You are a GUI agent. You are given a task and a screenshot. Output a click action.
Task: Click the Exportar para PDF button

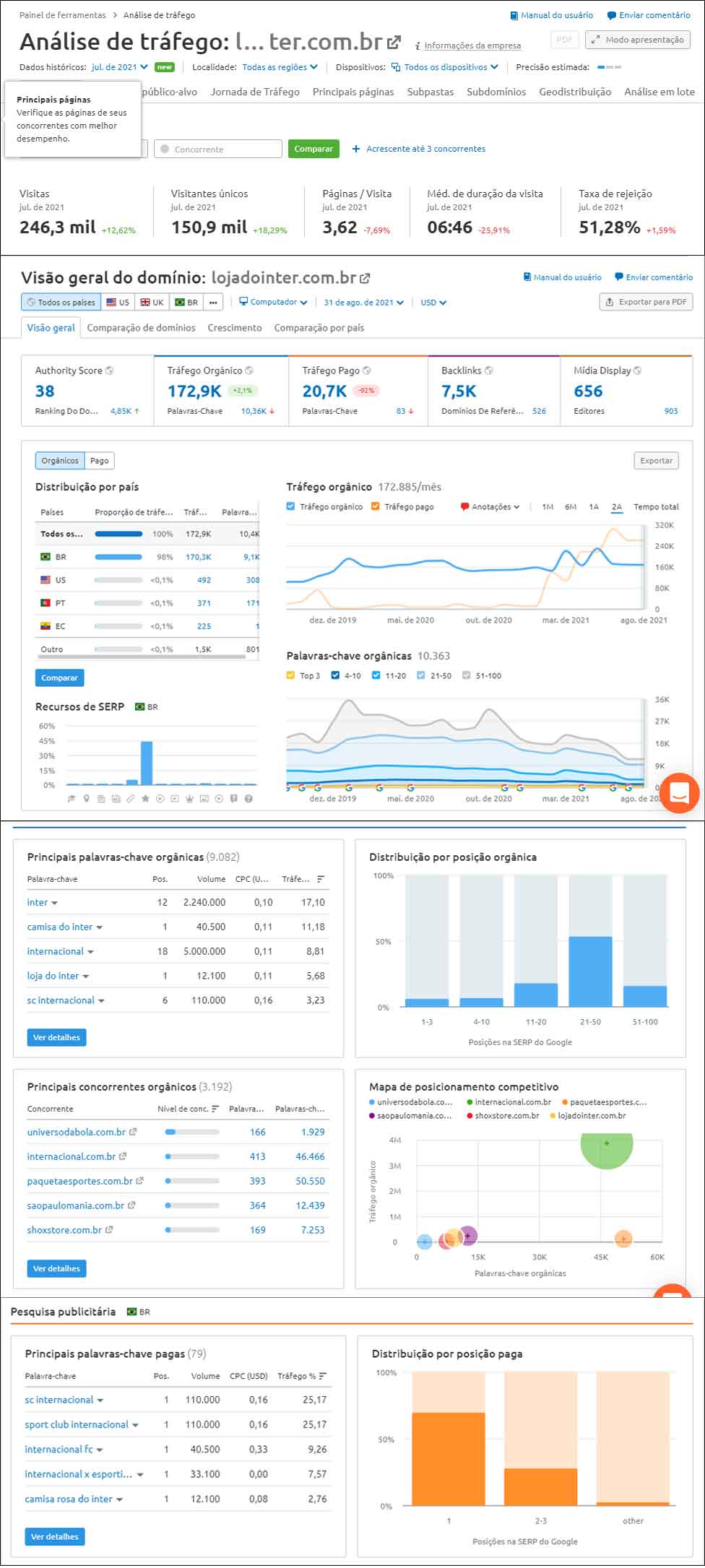[646, 302]
